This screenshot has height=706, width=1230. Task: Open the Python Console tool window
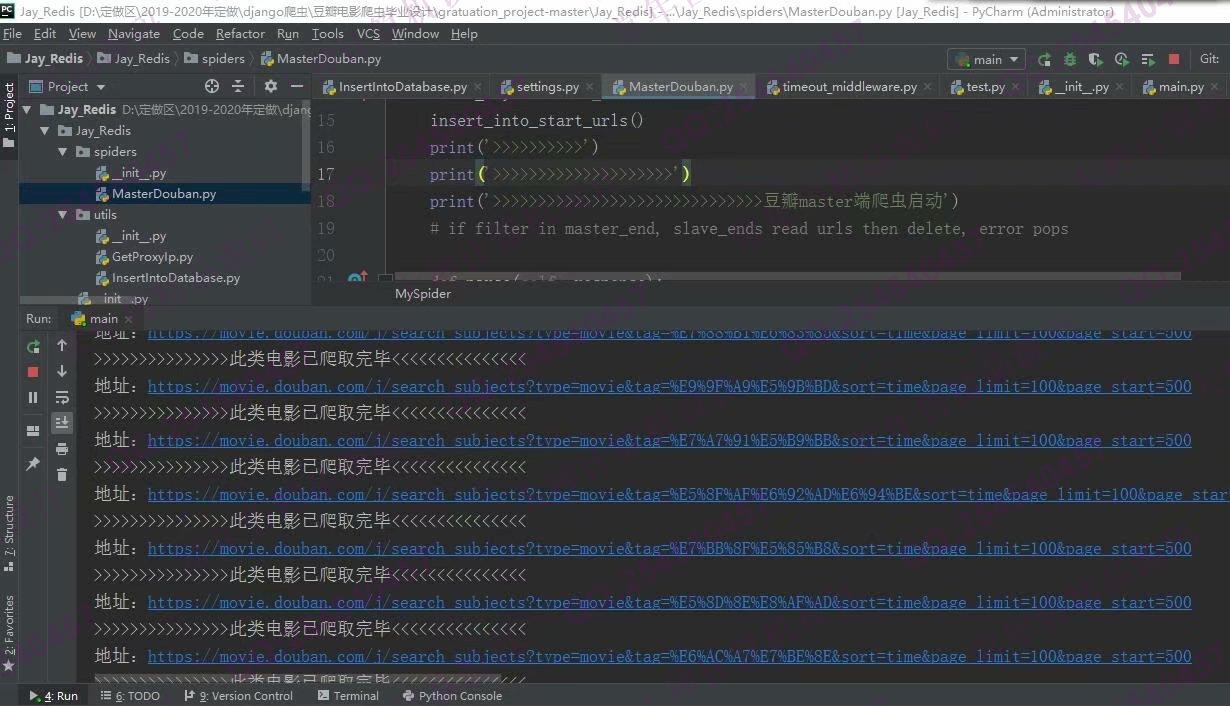pos(452,696)
